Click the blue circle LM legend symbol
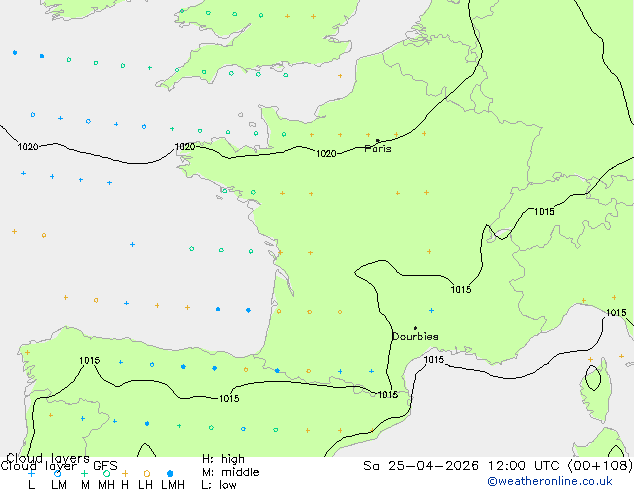Screen dimensions: 634x490 tap(57, 473)
